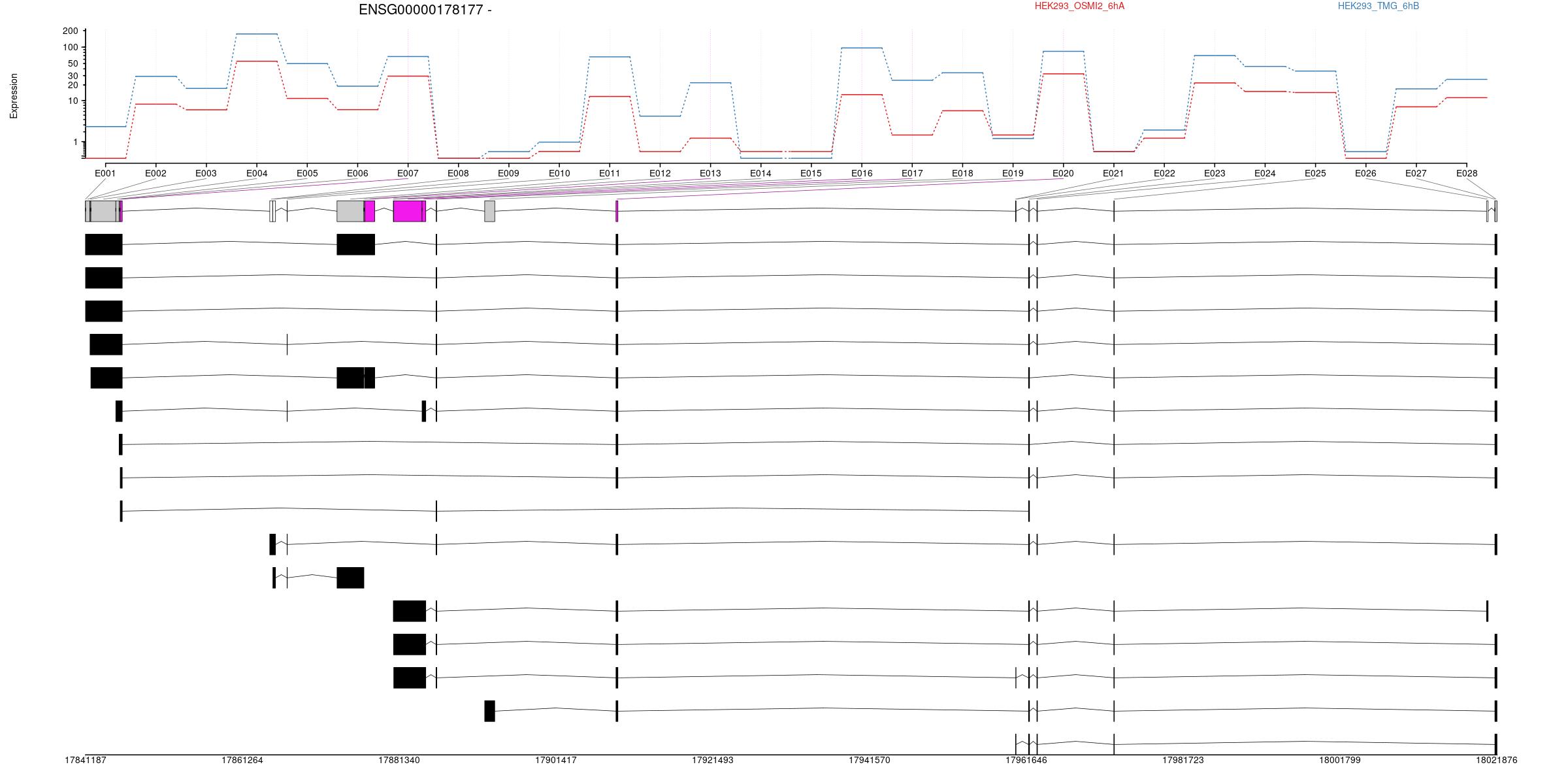The width and height of the screenshot is (1568, 771).
Task: Click genomic coordinate 17941570
Action: pyautogui.click(x=870, y=760)
